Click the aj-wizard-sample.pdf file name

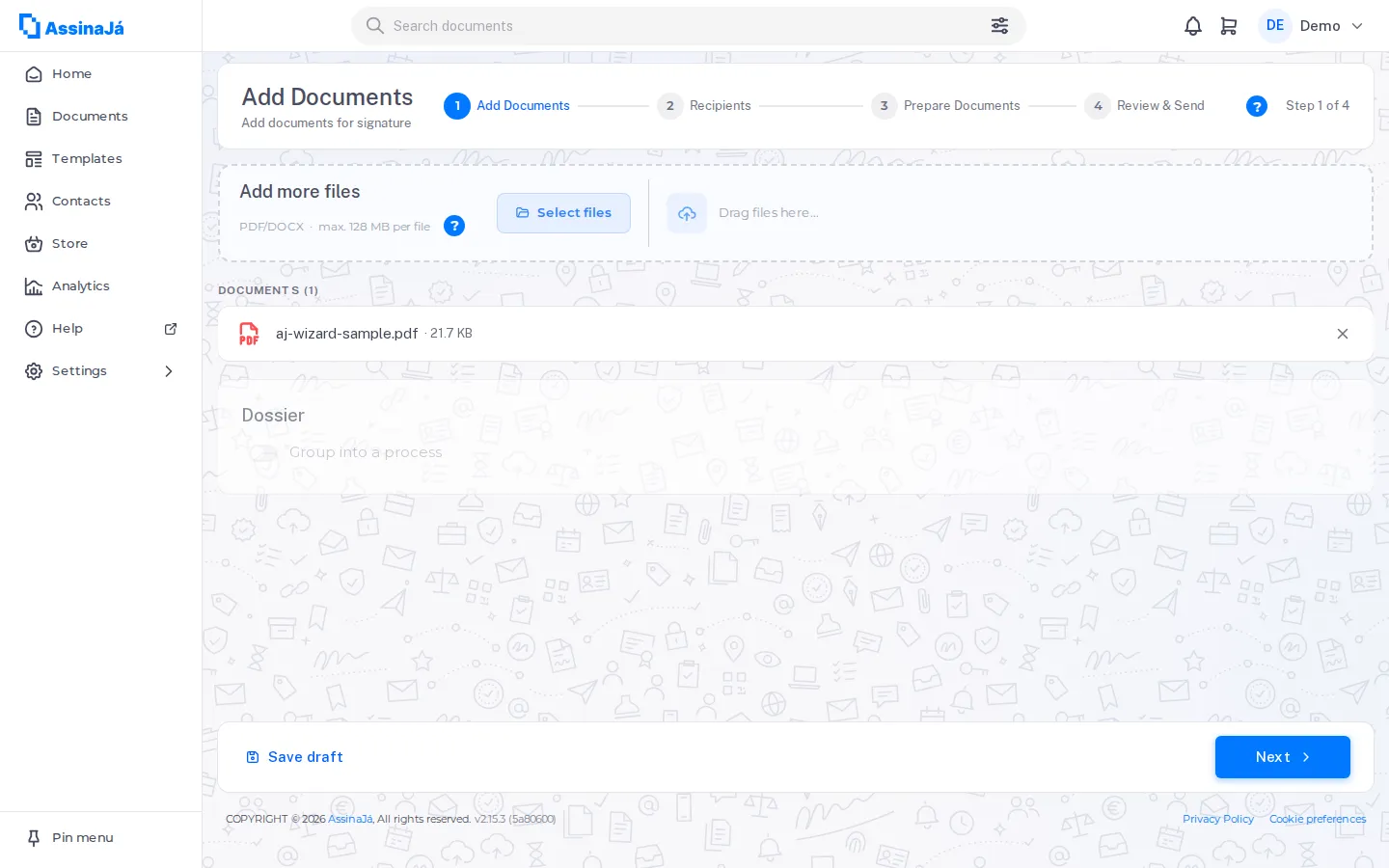pyautogui.click(x=346, y=334)
